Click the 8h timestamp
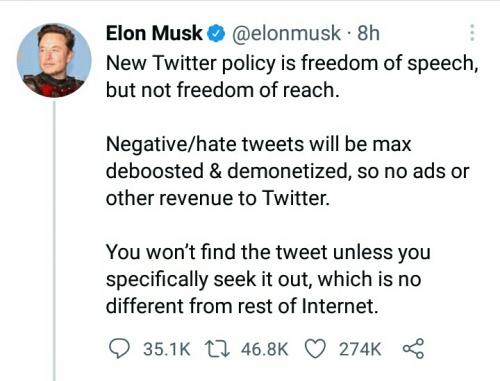Screen dimensions: 500x381 368,33
